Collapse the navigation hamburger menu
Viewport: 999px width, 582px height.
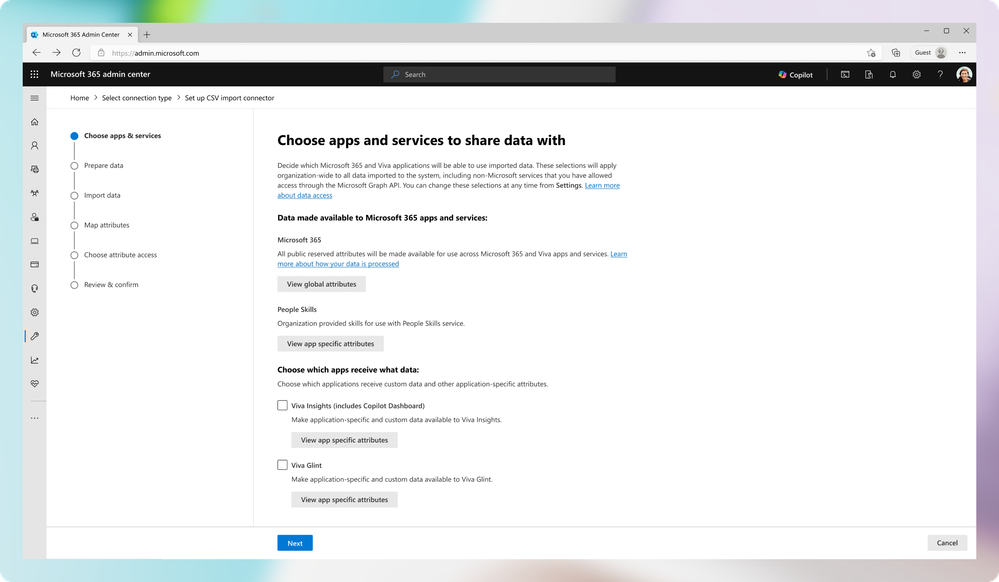coord(34,98)
